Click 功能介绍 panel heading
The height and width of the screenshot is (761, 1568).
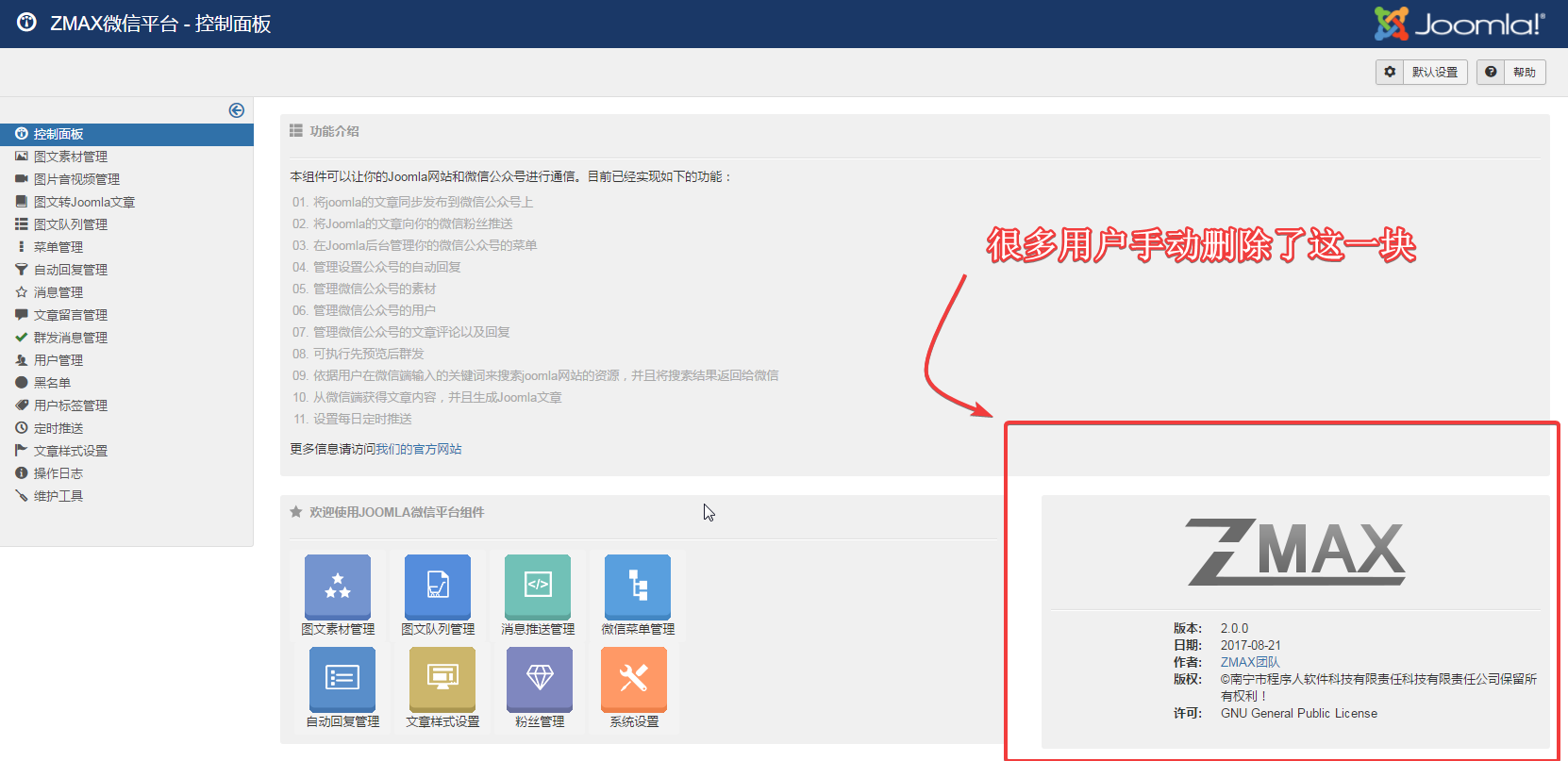(x=334, y=131)
